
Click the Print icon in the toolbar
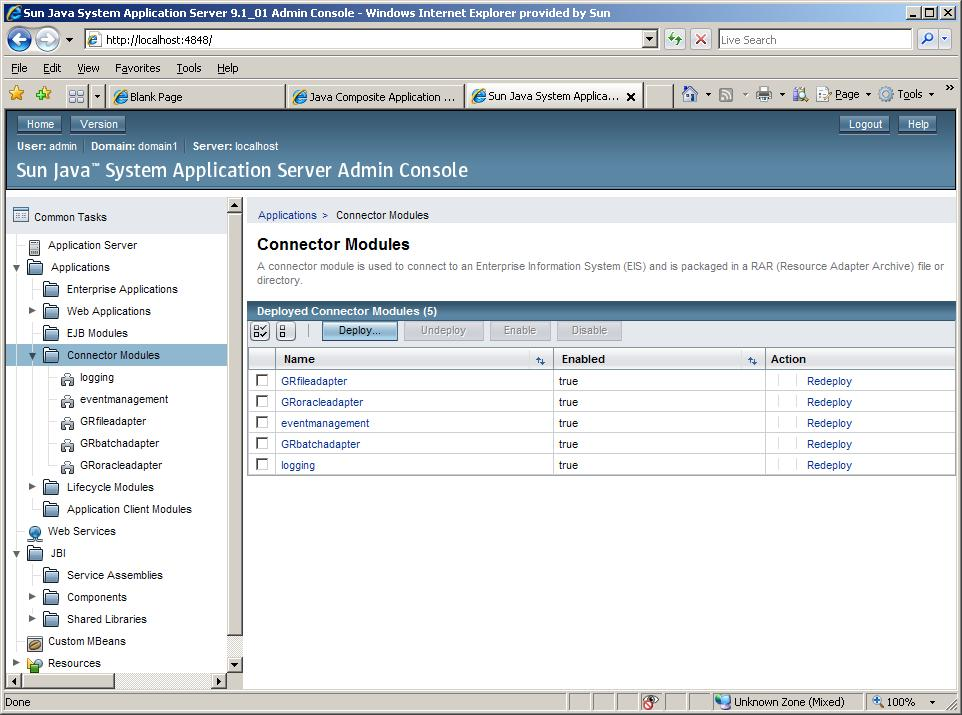pos(763,94)
